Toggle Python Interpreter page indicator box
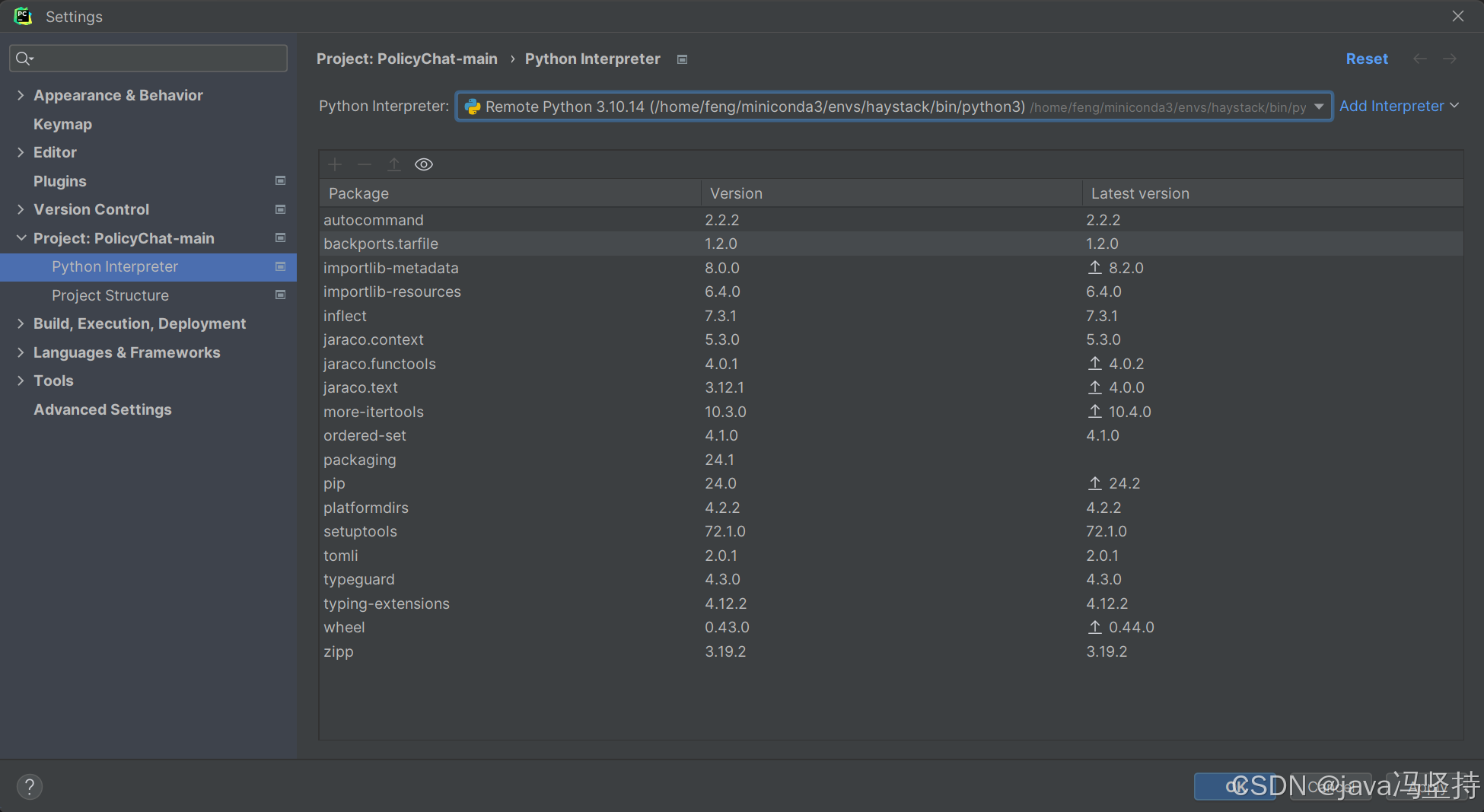1484x812 pixels. pos(279,267)
